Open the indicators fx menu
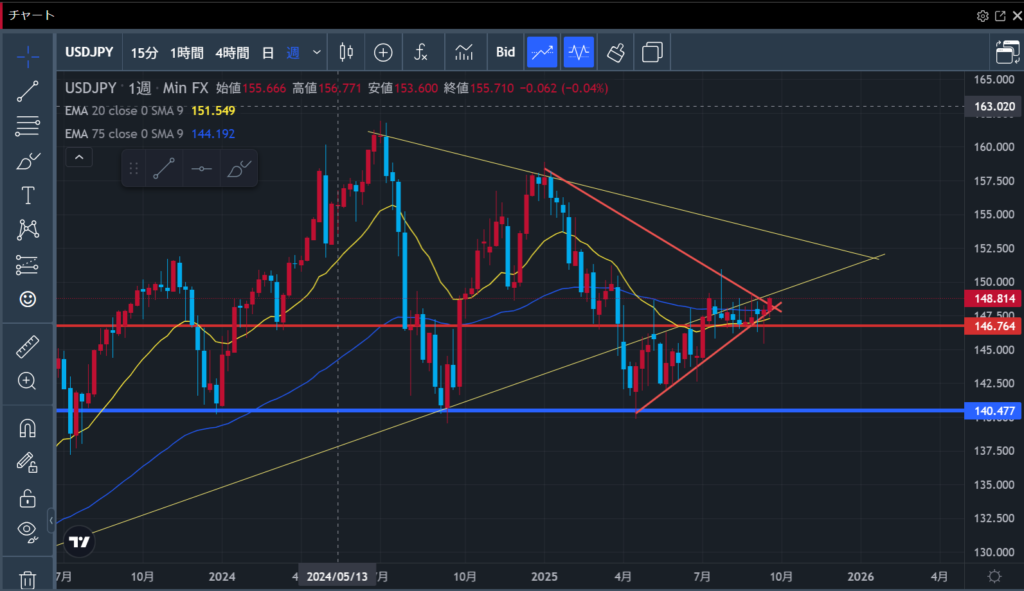The width and height of the screenshot is (1024, 591). 421,52
